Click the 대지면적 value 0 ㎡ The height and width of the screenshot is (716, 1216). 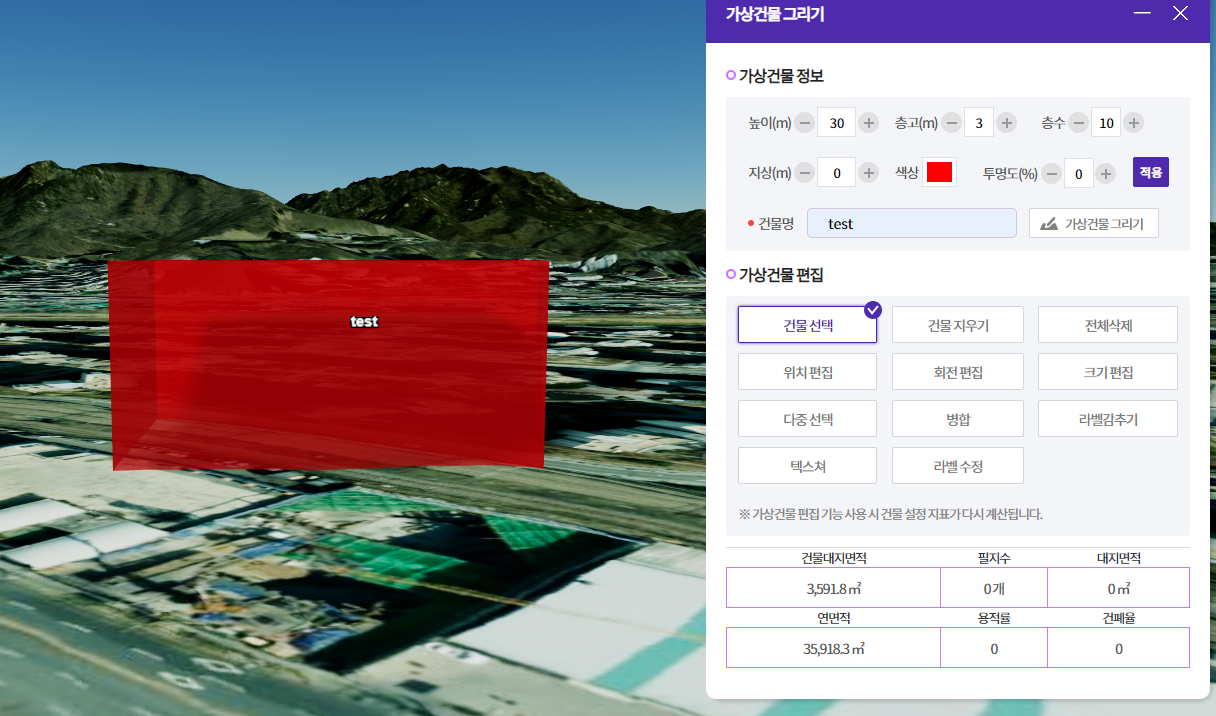click(1118, 588)
